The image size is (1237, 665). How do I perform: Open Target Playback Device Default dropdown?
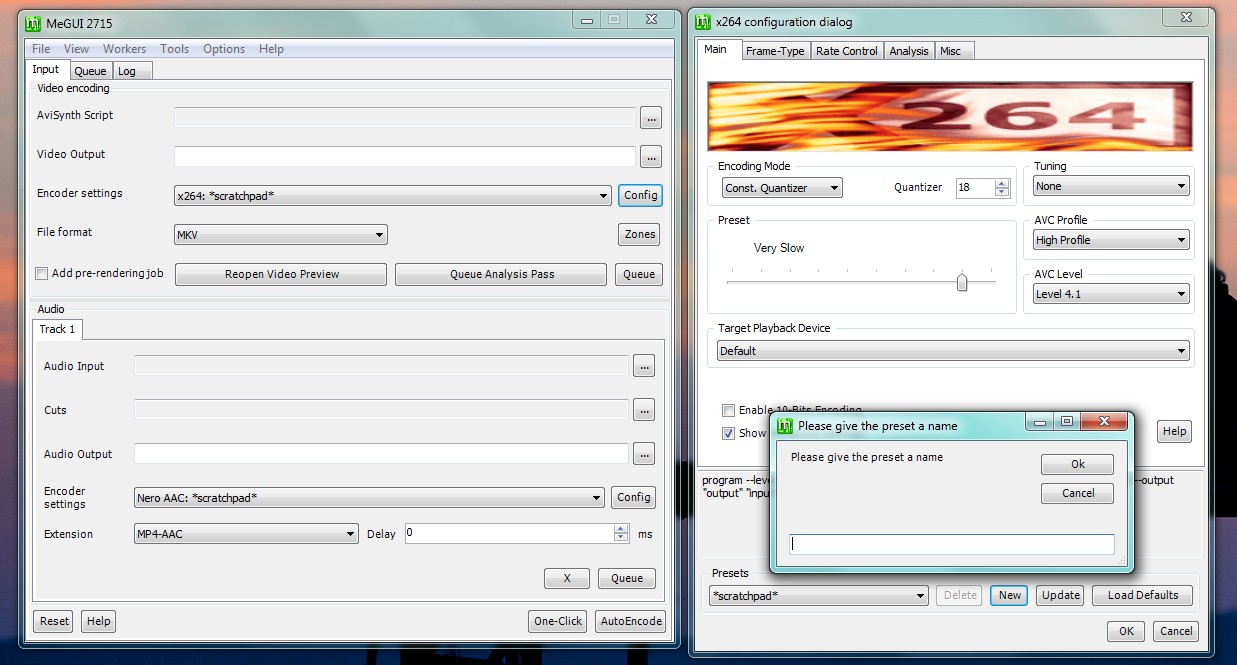[953, 351]
